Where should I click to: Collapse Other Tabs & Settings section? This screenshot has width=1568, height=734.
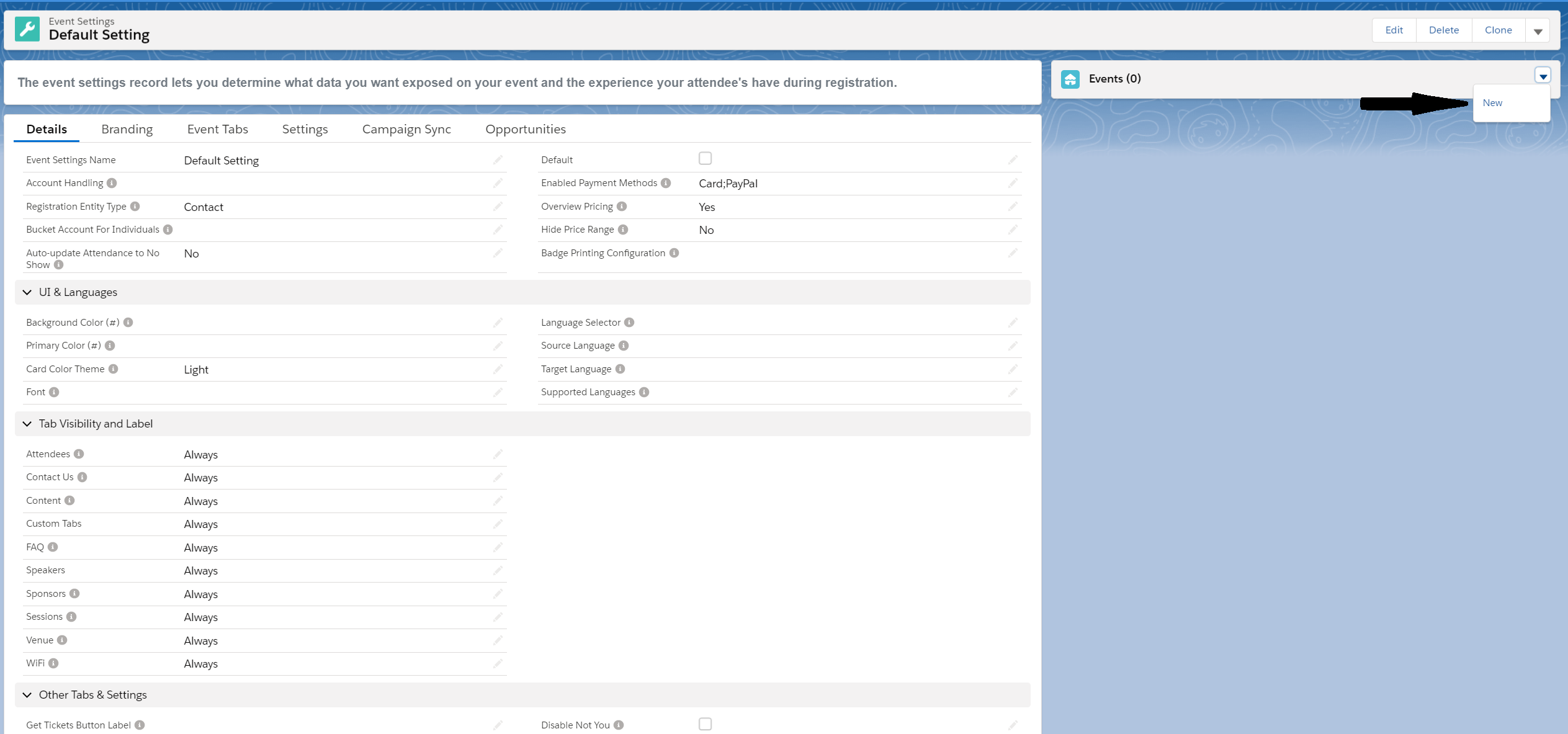[x=27, y=695]
